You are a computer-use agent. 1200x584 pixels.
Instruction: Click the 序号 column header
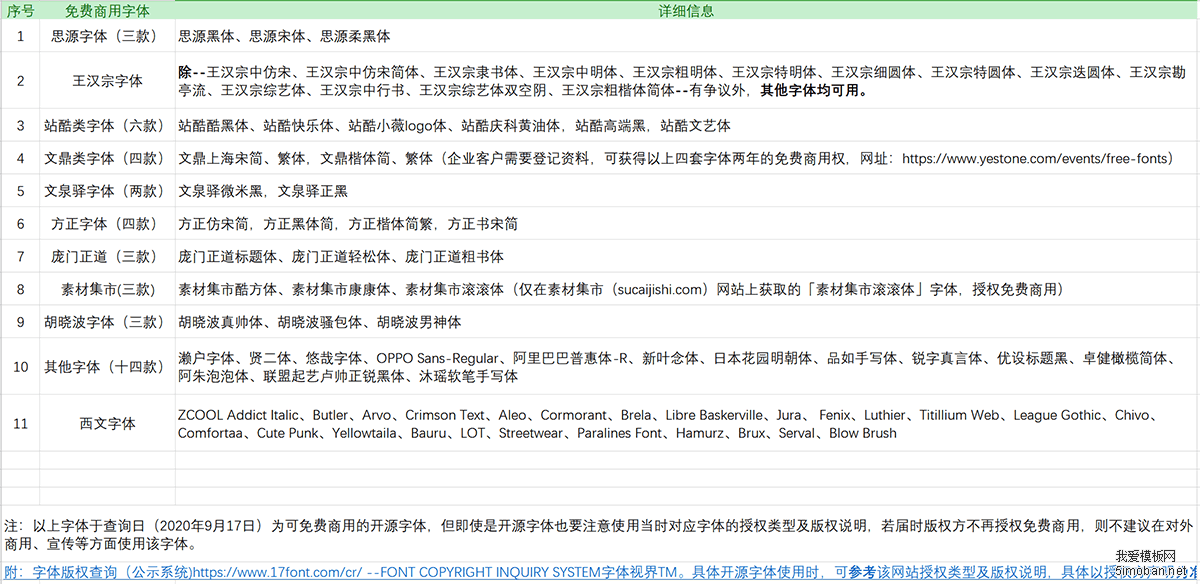tap(20, 11)
